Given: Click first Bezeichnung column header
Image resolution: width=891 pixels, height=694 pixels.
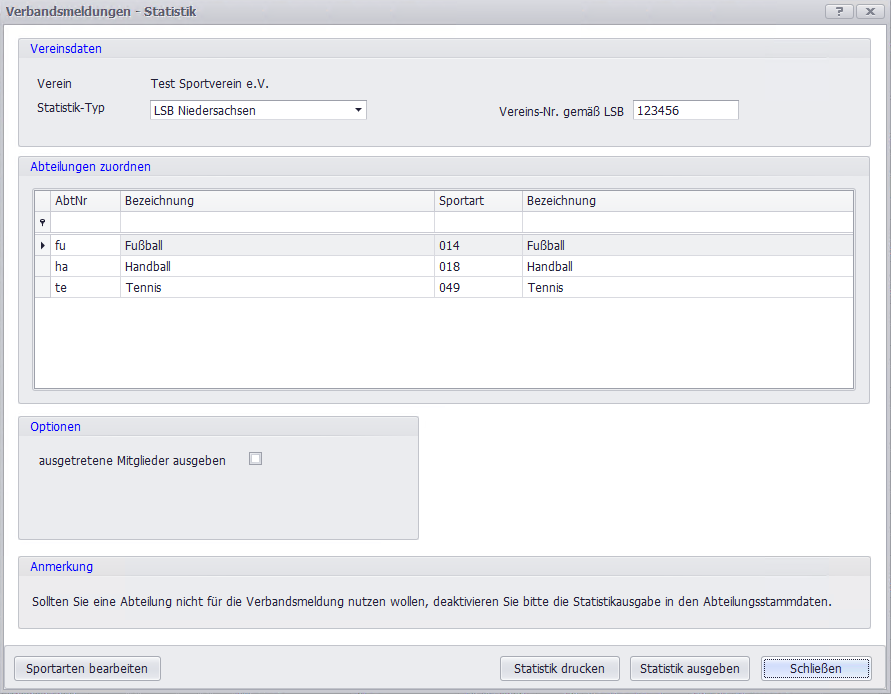Looking at the screenshot, I should click(277, 201).
